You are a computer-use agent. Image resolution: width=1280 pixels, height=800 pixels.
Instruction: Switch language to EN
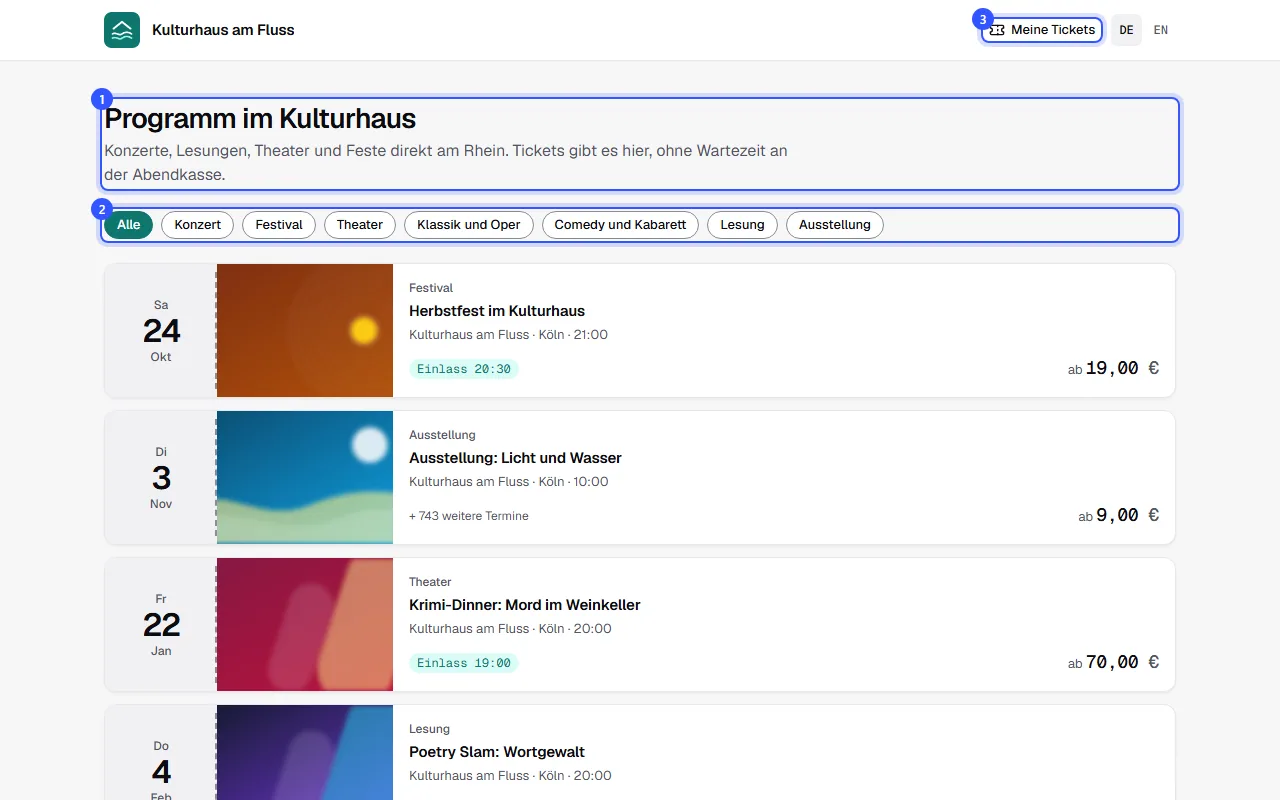coord(1161,30)
